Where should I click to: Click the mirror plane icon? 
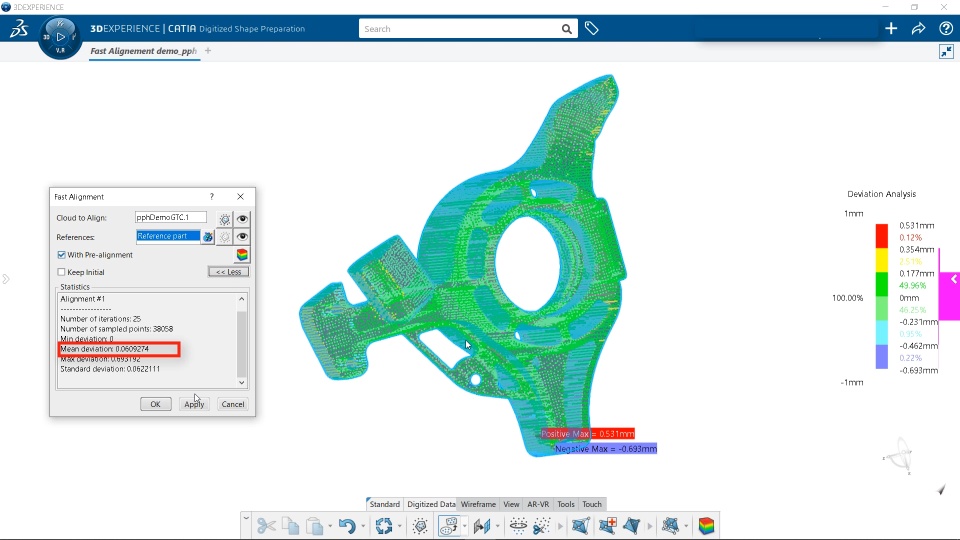[482, 525]
